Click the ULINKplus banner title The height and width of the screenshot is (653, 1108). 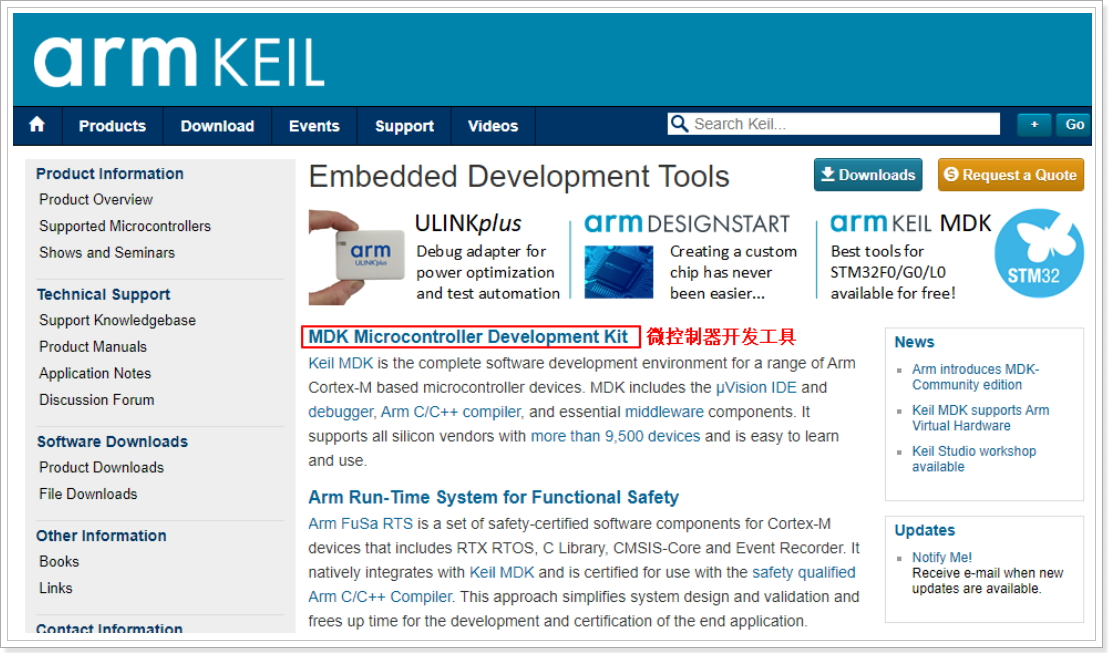(x=468, y=223)
